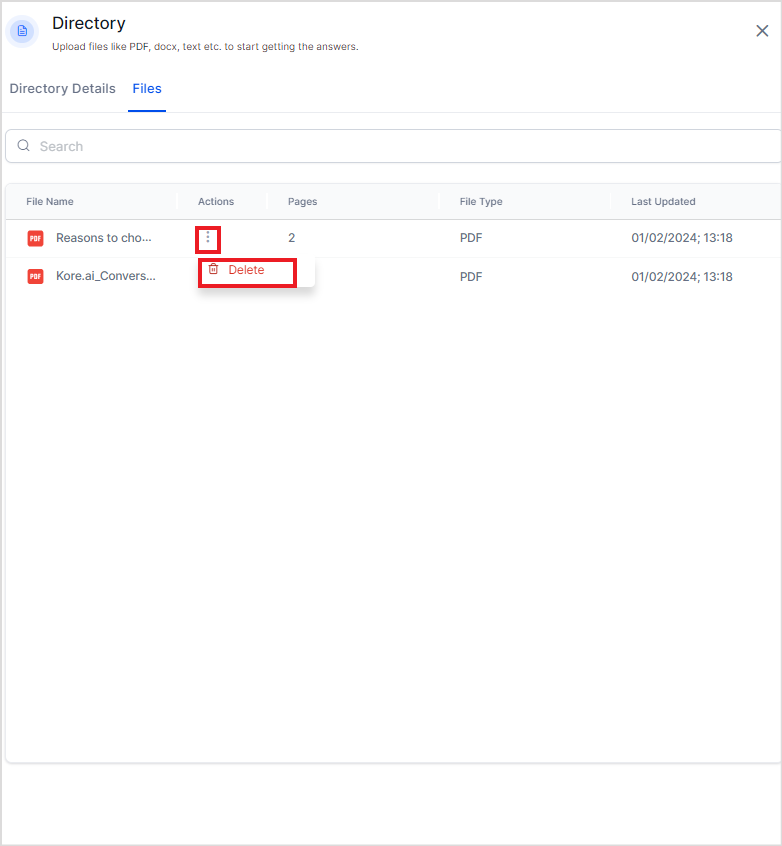Viewport: 782px width, 846px height.
Task: Click the File Type column header
Action: [481, 202]
